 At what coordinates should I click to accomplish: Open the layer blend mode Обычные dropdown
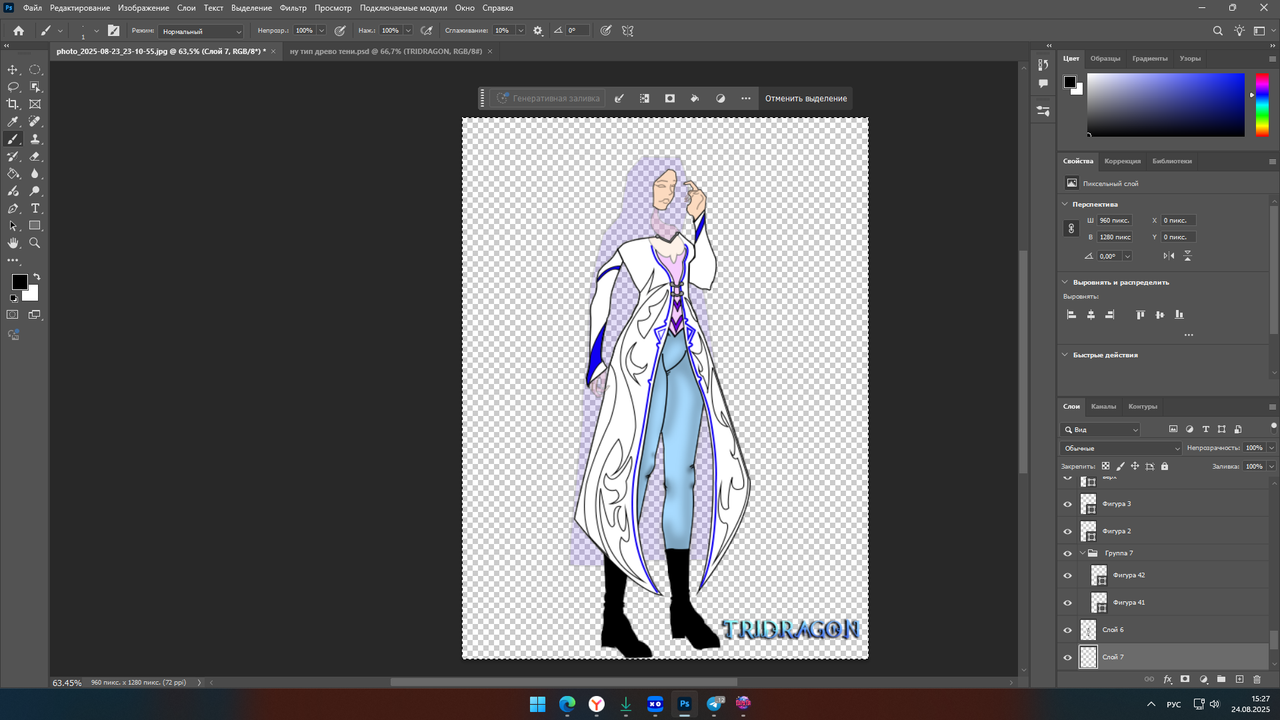1121,448
